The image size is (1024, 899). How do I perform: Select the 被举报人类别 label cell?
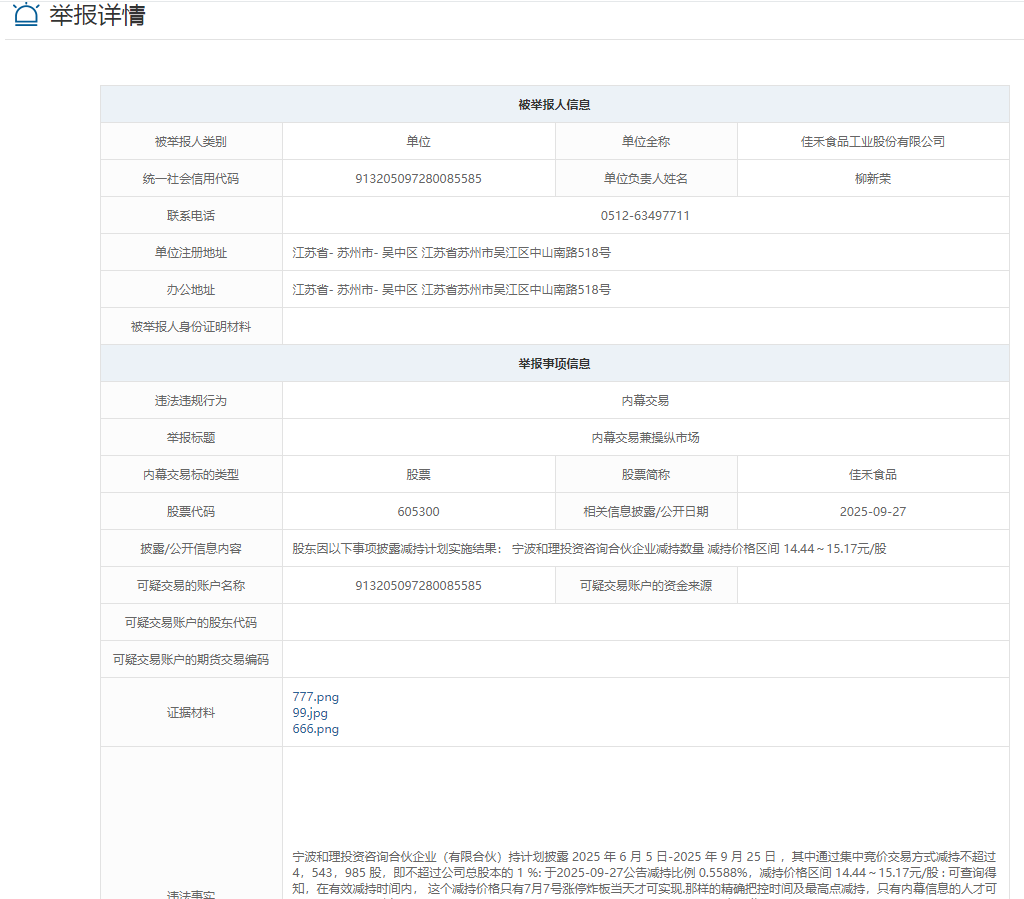(x=191, y=142)
